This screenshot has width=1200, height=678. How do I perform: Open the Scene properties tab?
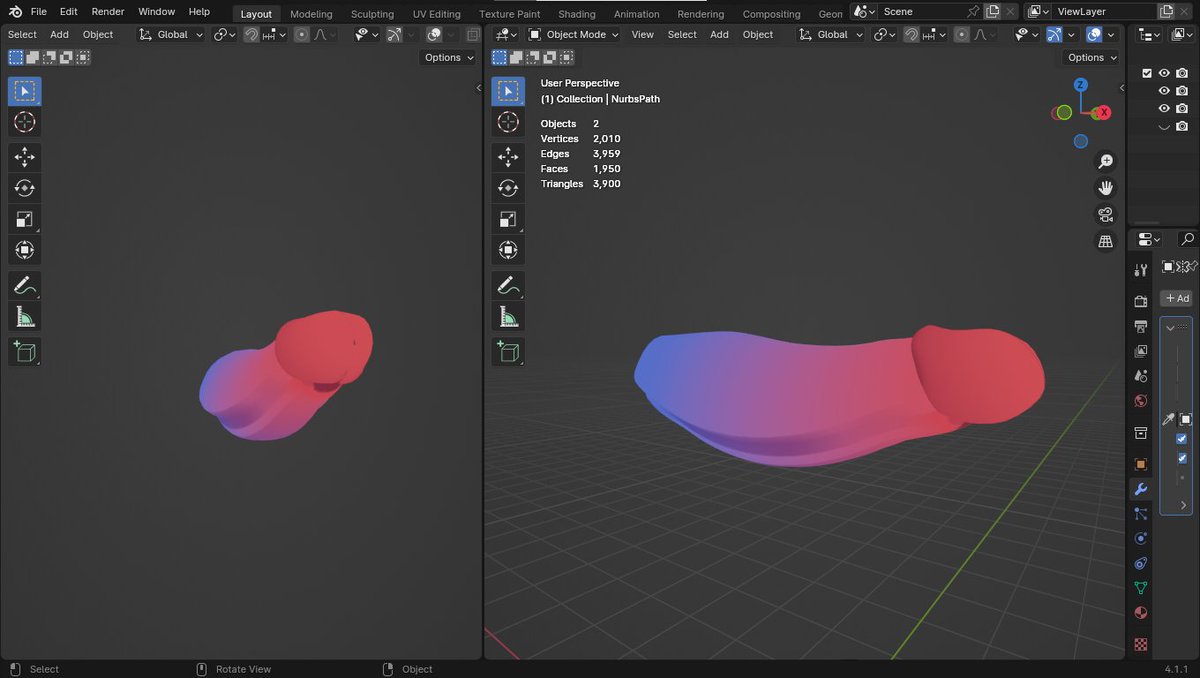pos(1141,376)
